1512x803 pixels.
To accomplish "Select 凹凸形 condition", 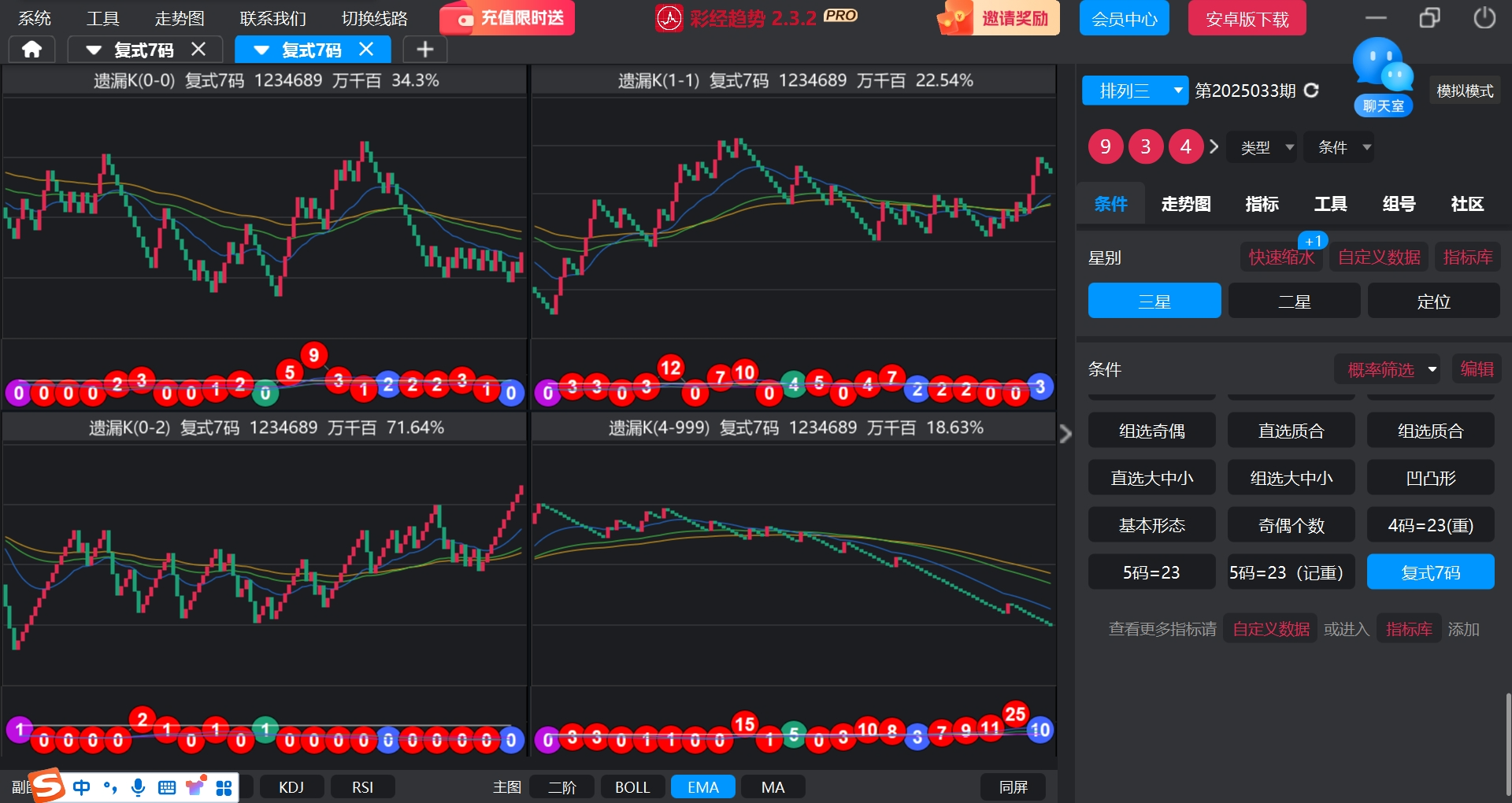I will click(x=1431, y=478).
